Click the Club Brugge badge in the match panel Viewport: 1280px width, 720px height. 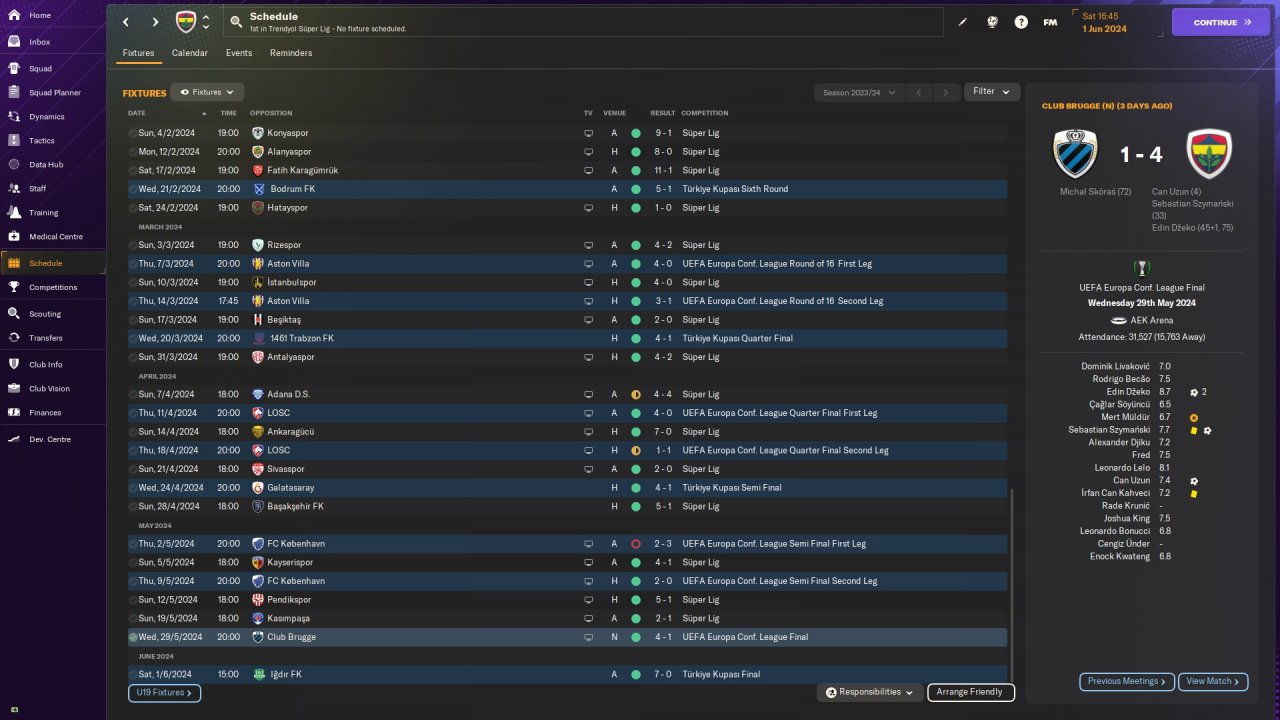click(1076, 154)
